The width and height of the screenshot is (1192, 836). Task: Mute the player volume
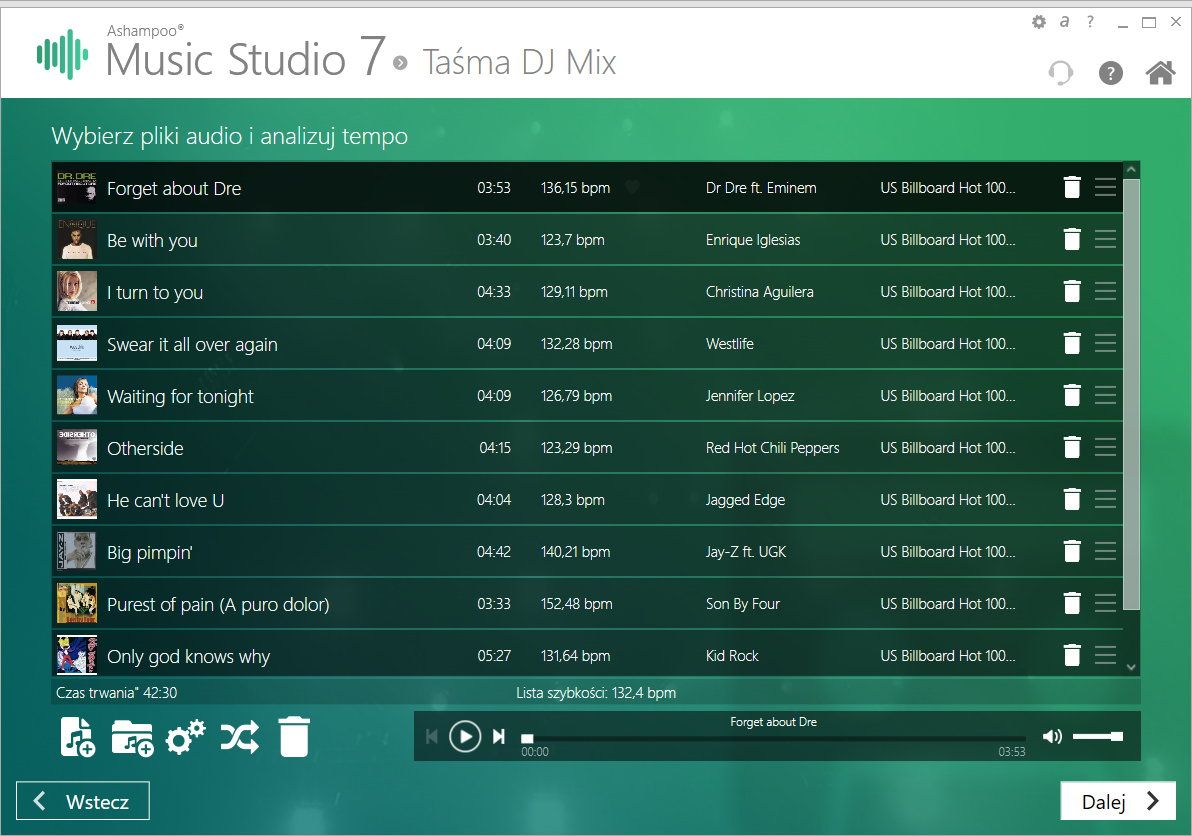pos(1052,736)
